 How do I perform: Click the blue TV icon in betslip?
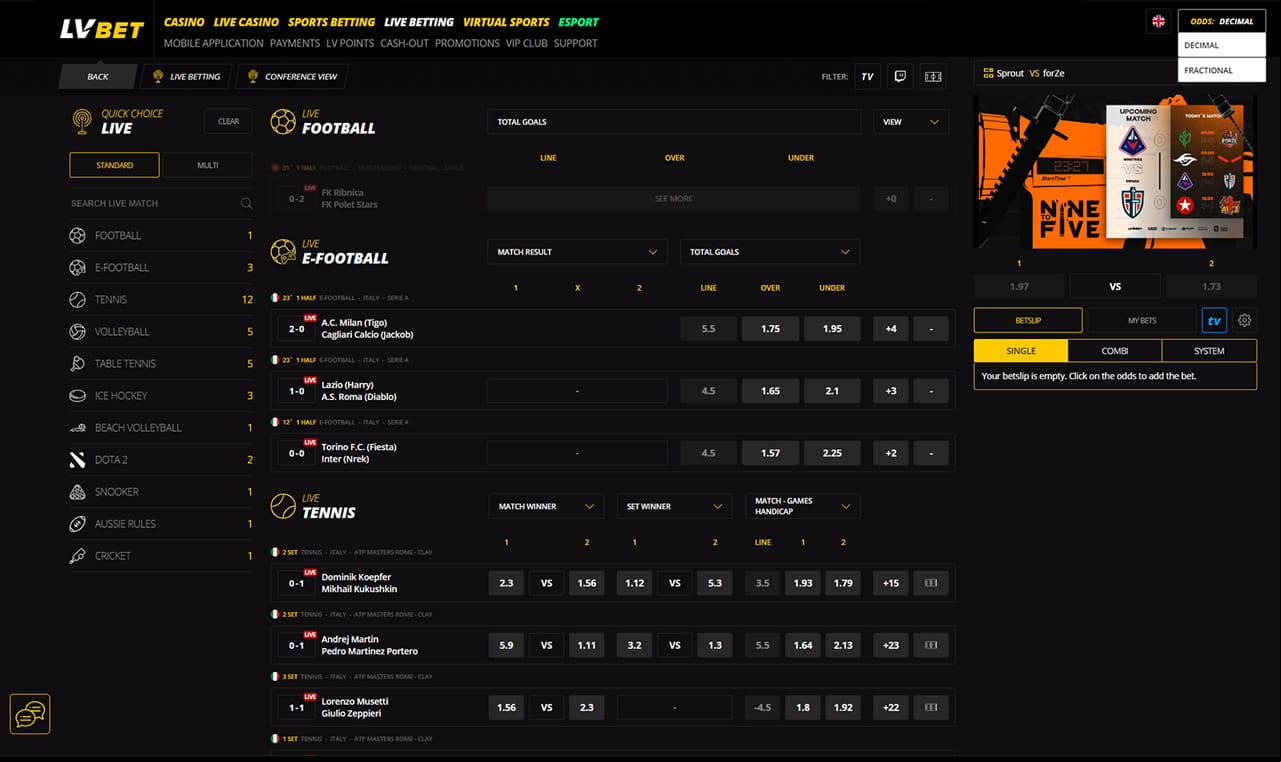(1214, 320)
